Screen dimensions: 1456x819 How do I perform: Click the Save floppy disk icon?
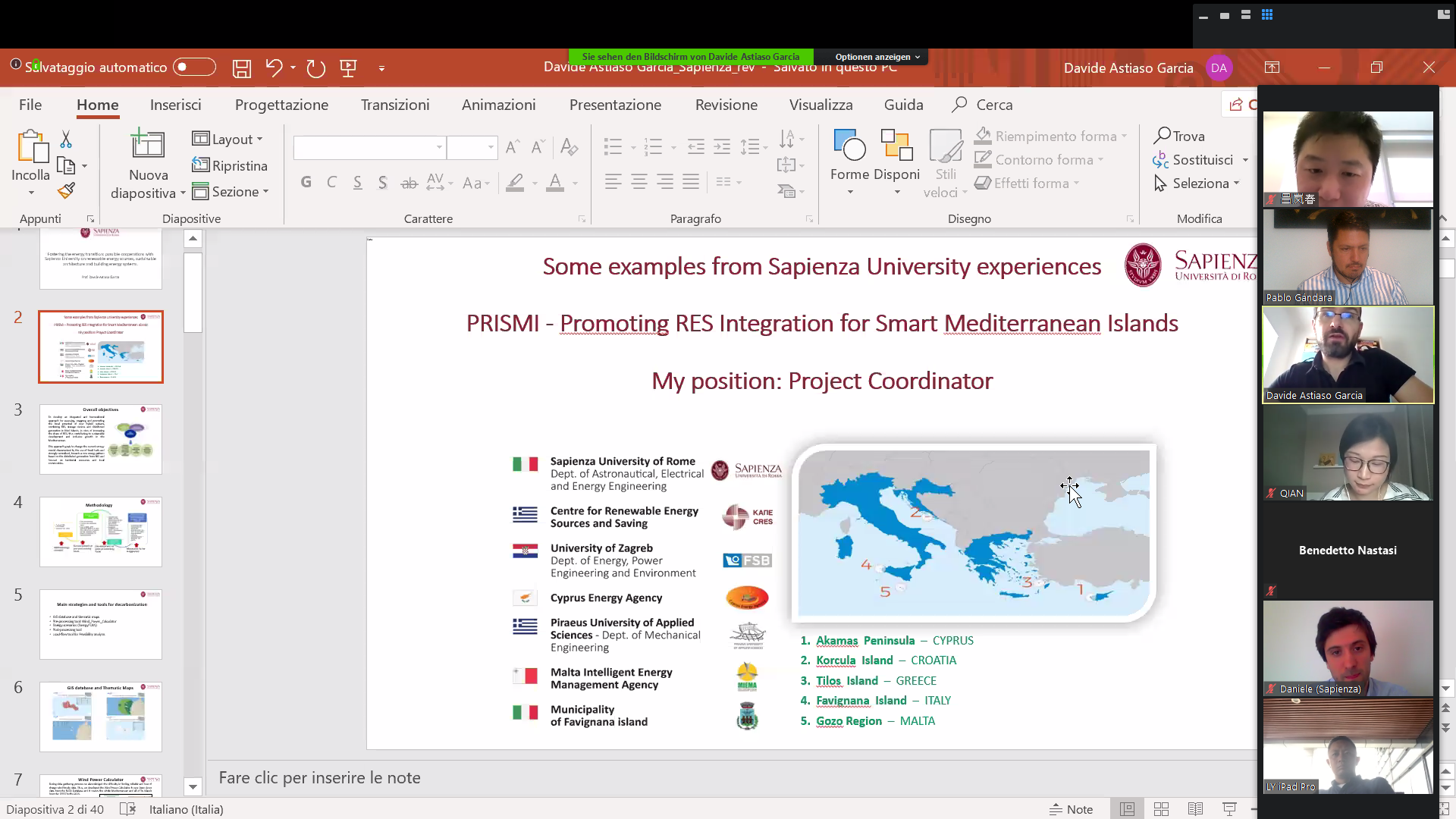coord(241,68)
